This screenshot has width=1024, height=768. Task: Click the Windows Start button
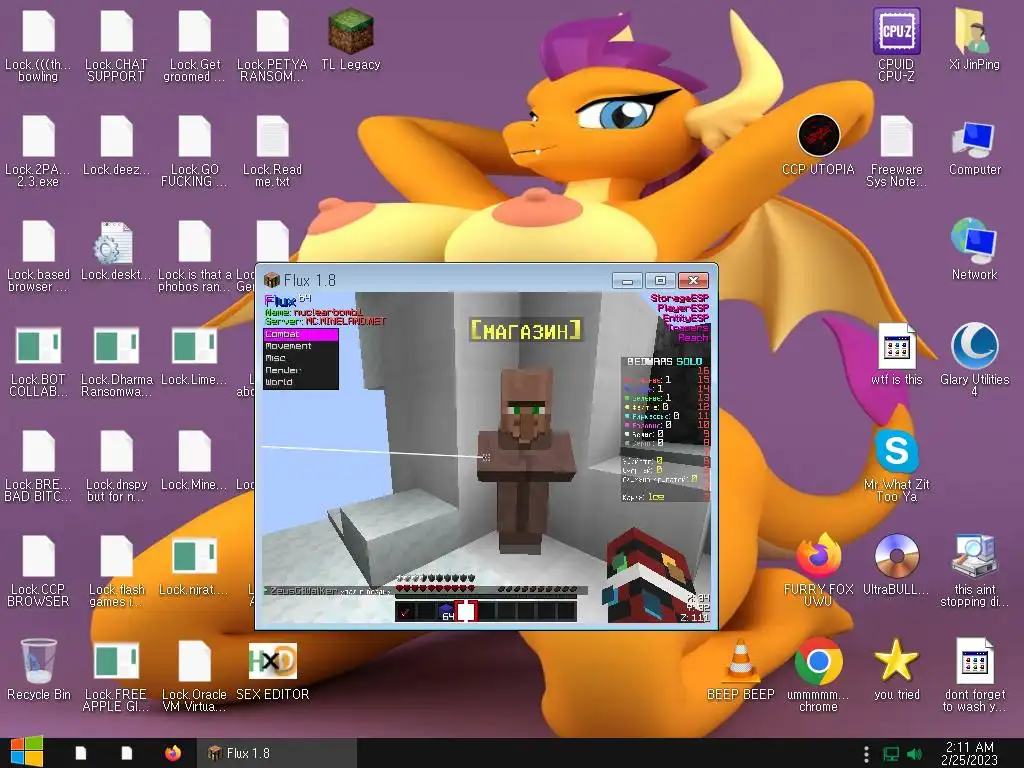pos(27,752)
